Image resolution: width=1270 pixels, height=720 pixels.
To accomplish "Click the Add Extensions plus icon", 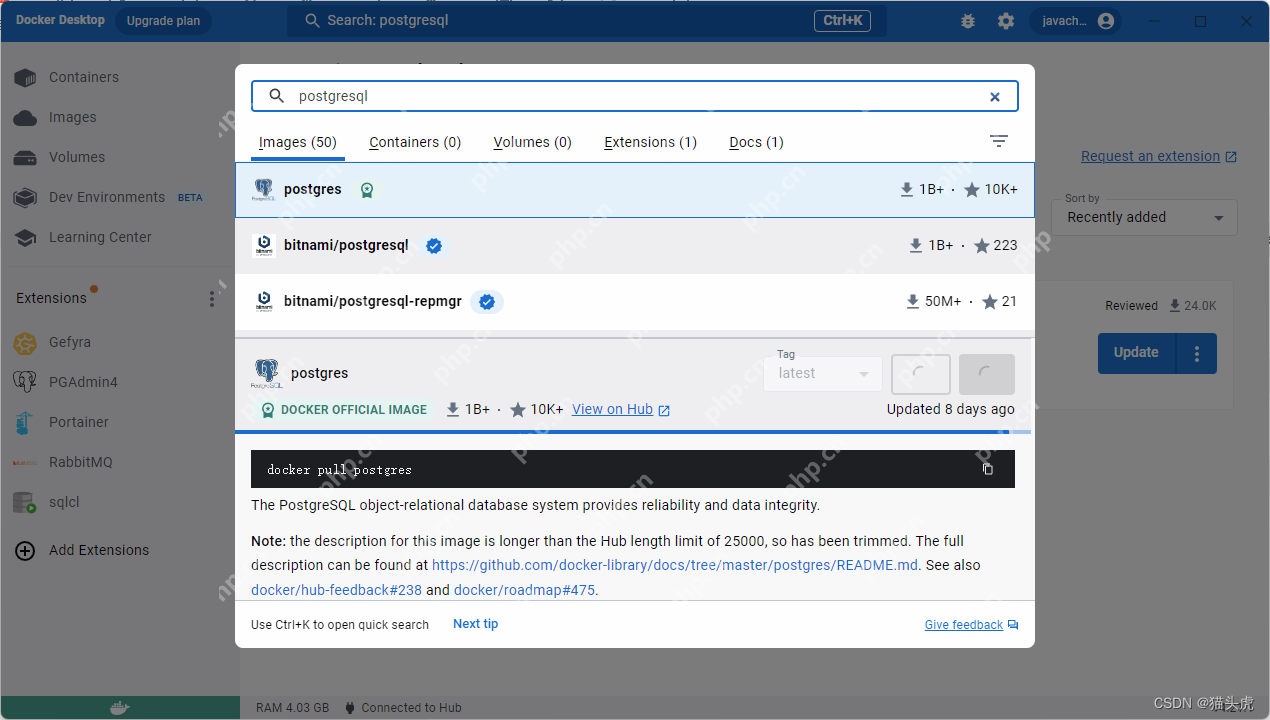I will (x=26, y=550).
